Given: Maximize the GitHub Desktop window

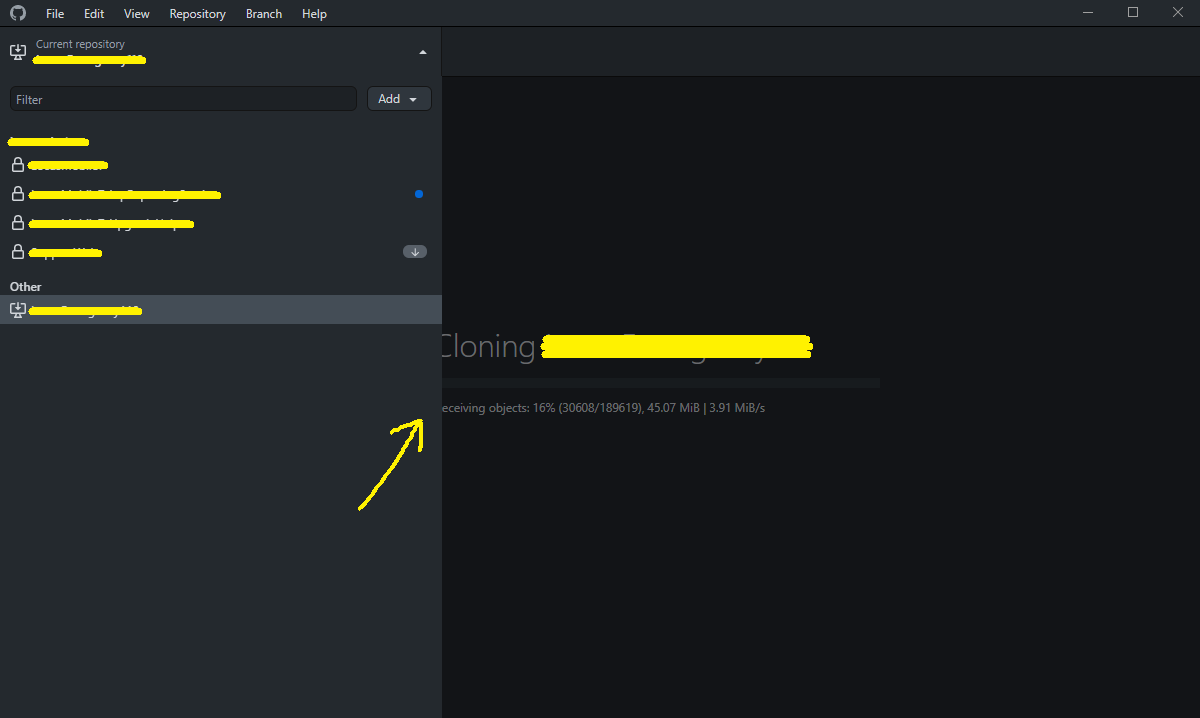Looking at the screenshot, I should [1133, 13].
